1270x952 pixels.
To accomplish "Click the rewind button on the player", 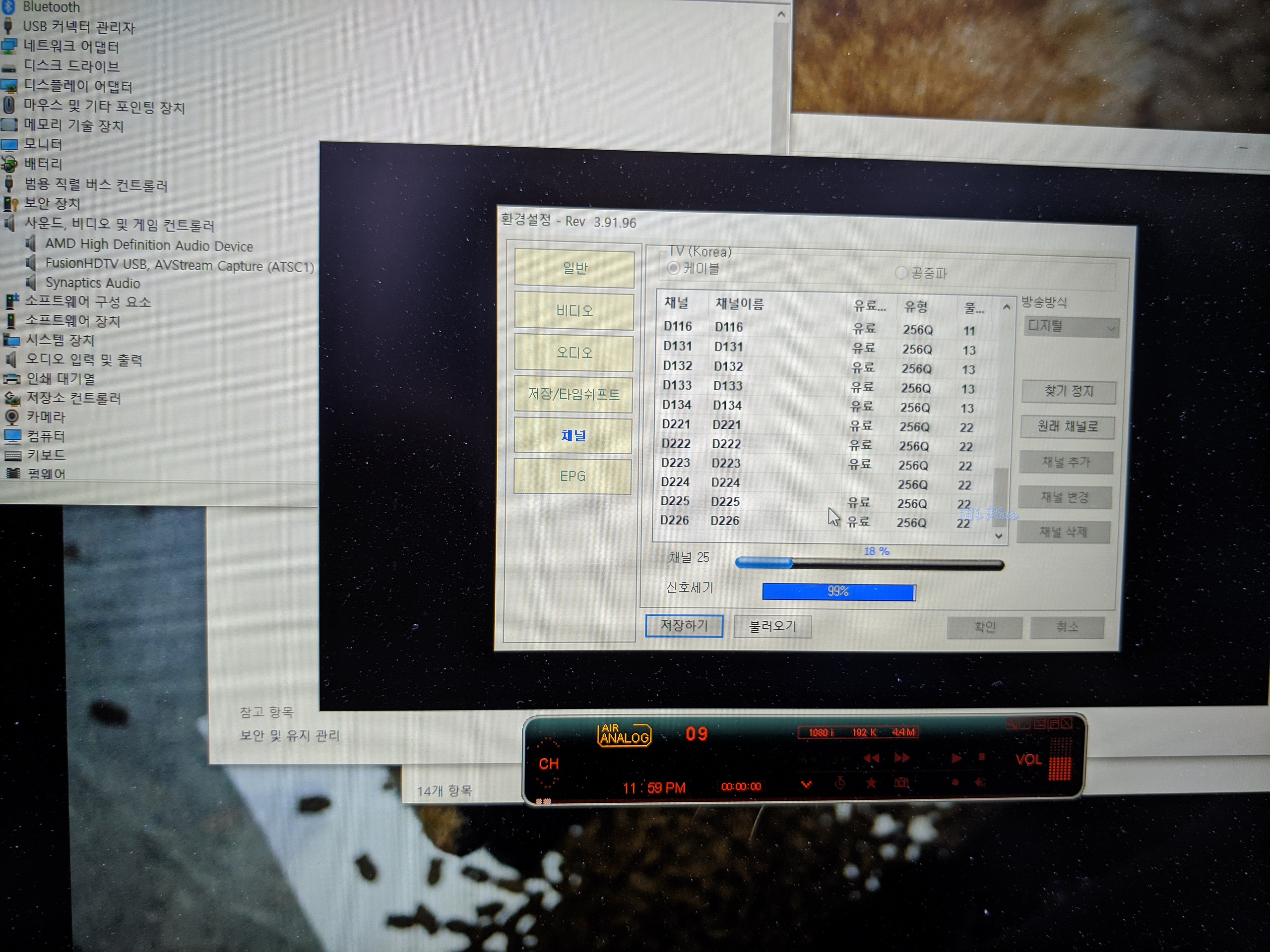I will (x=872, y=758).
